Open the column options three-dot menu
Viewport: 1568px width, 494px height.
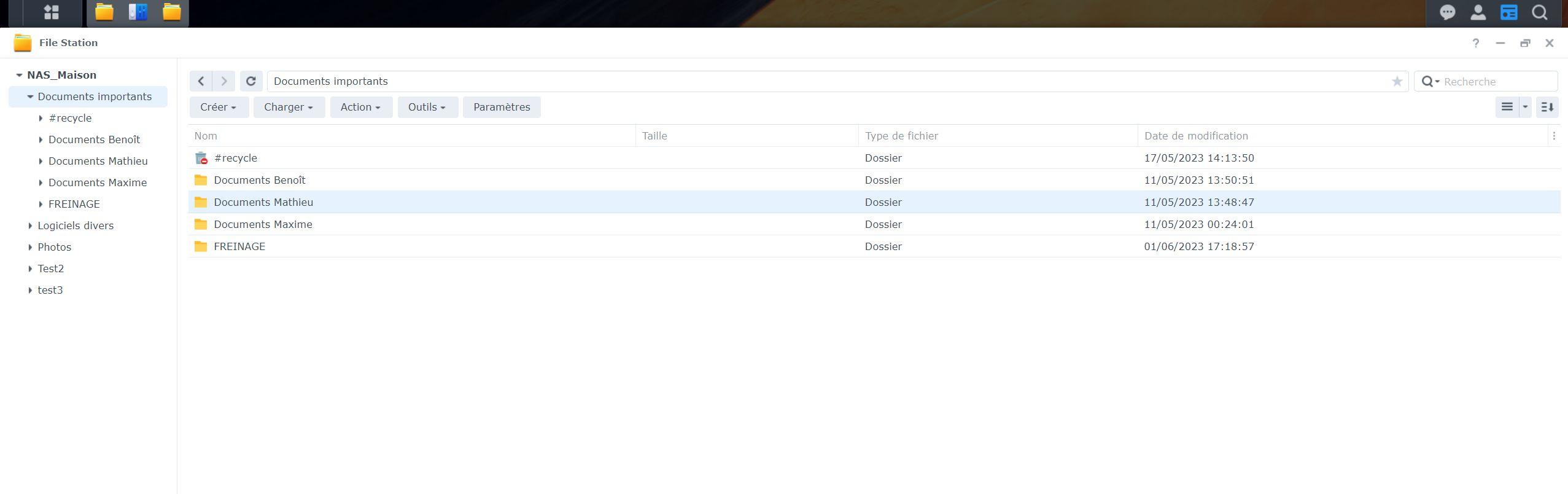pyautogui.click(x=1554, y=136)
